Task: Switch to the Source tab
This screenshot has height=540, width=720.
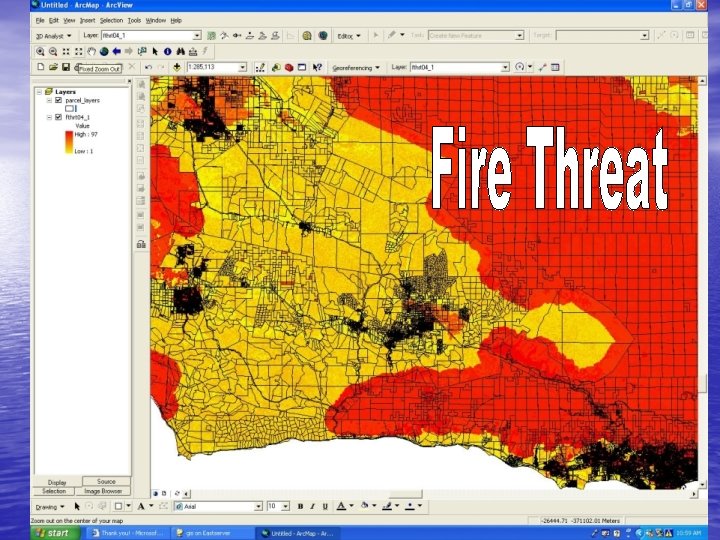Action: point(106,481)
